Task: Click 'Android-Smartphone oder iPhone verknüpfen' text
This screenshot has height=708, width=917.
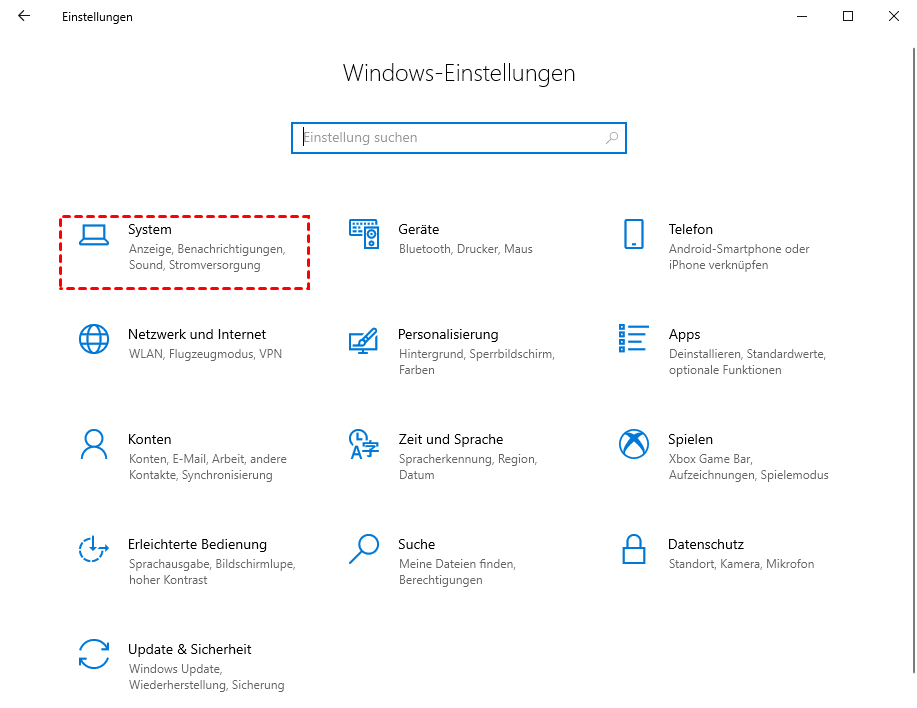Action: point(739,257)
